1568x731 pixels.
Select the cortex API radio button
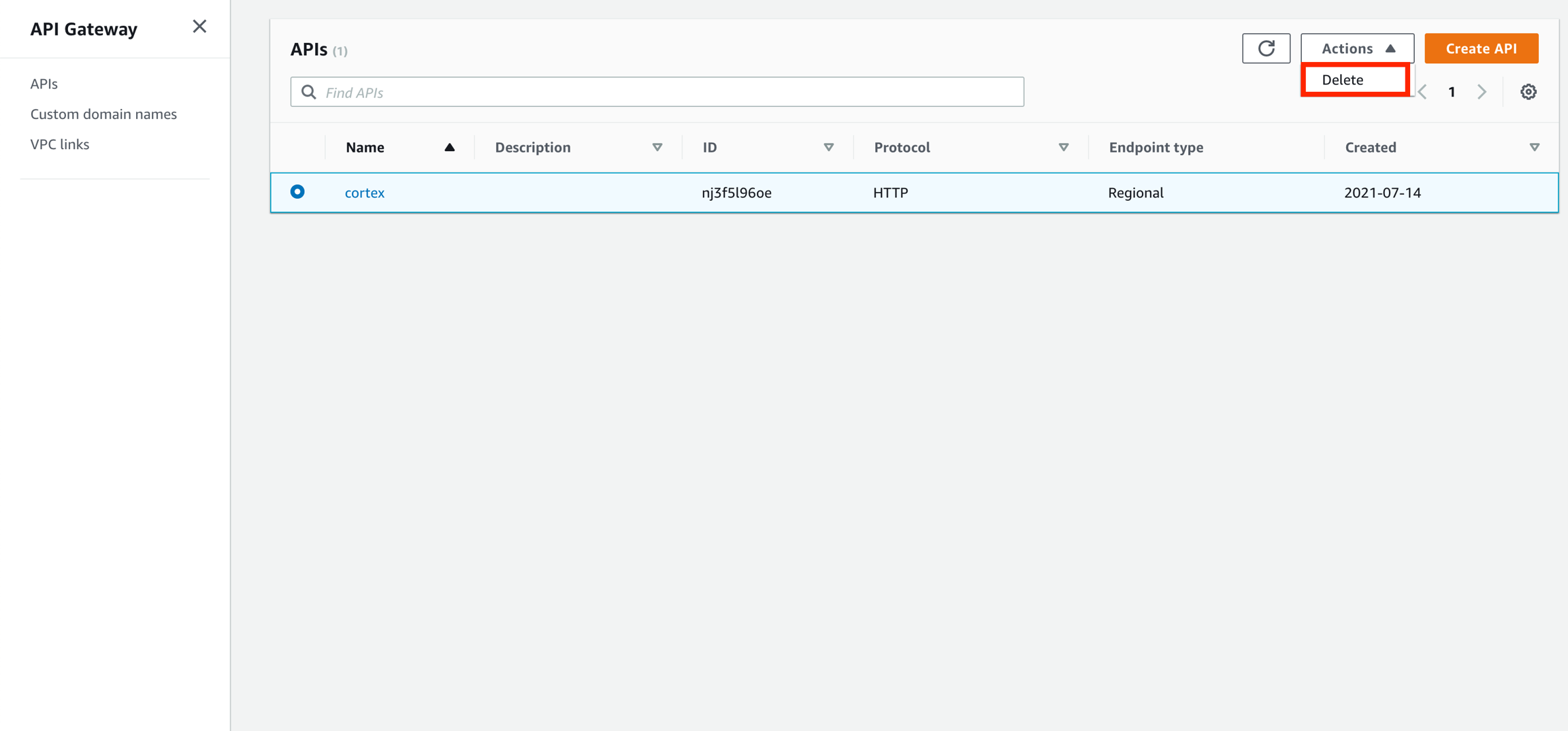(297, 192)
